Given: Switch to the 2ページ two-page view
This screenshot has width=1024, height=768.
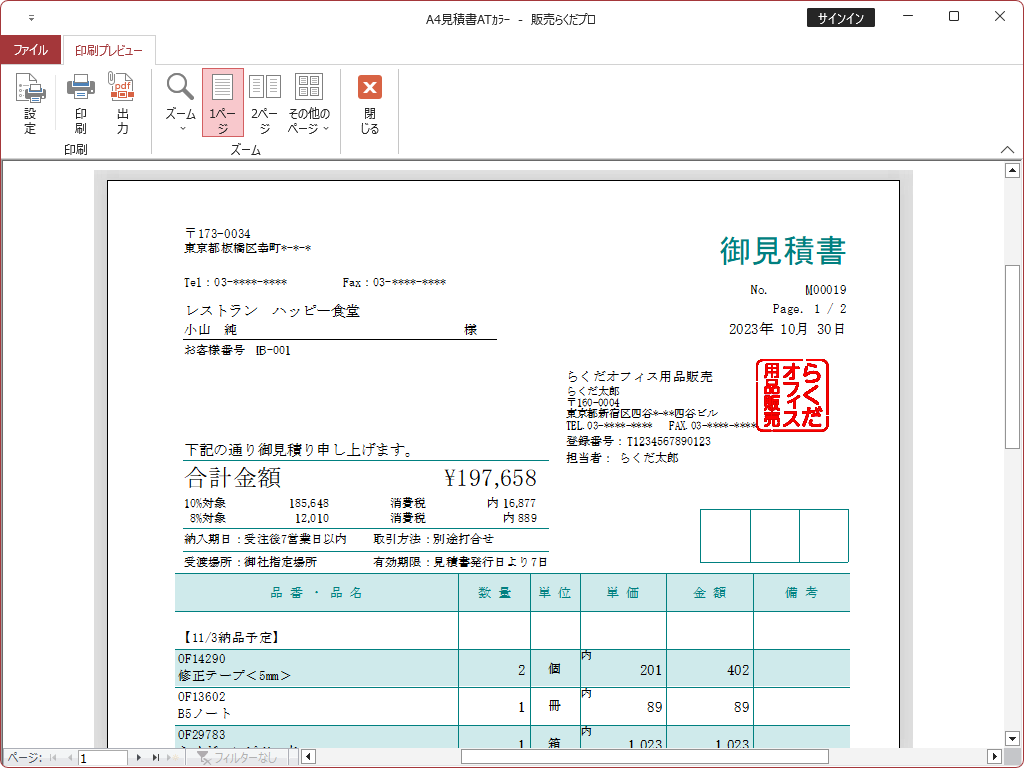Looking at the screenshot, I should pos(264,103).
